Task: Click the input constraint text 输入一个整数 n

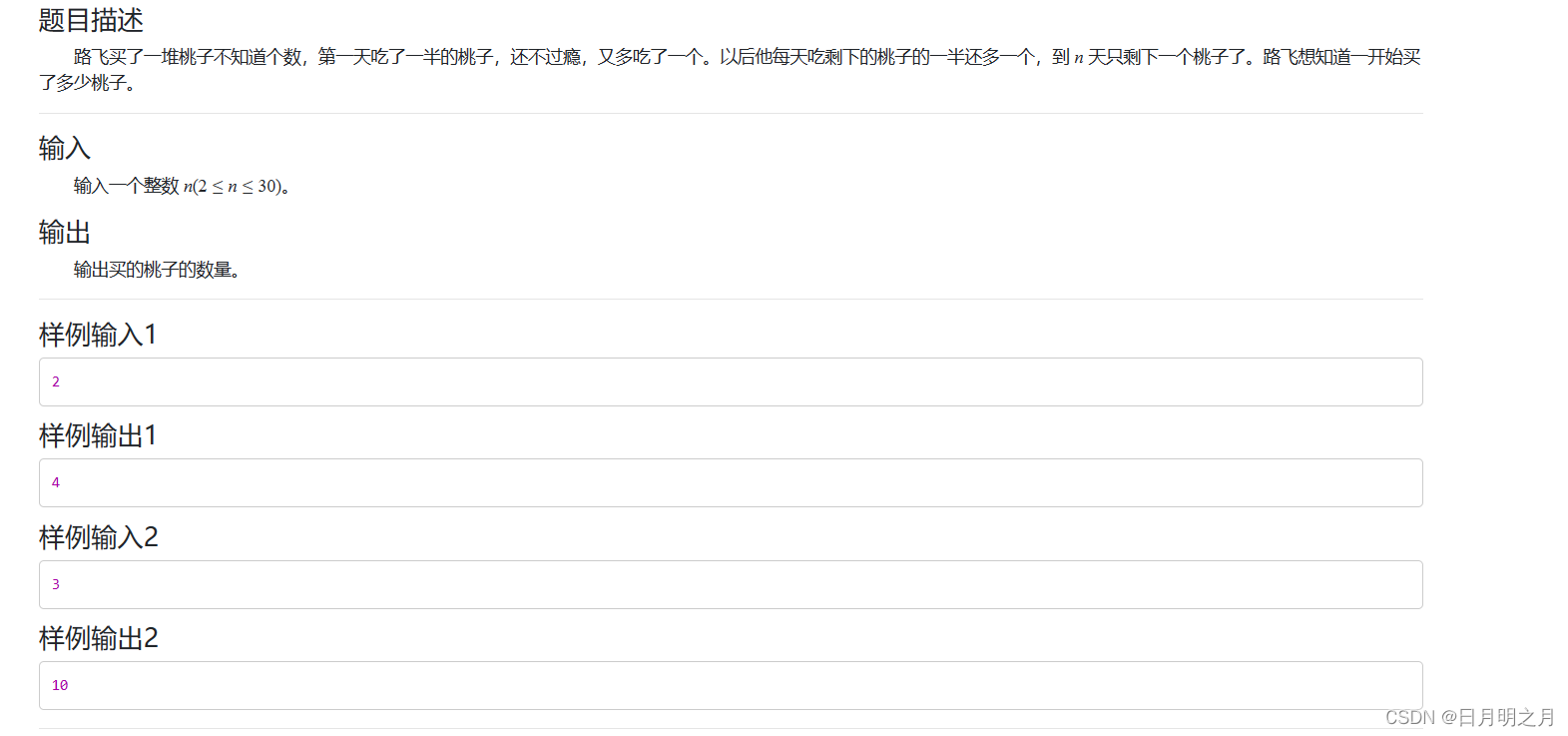Action: pos(182,186)
